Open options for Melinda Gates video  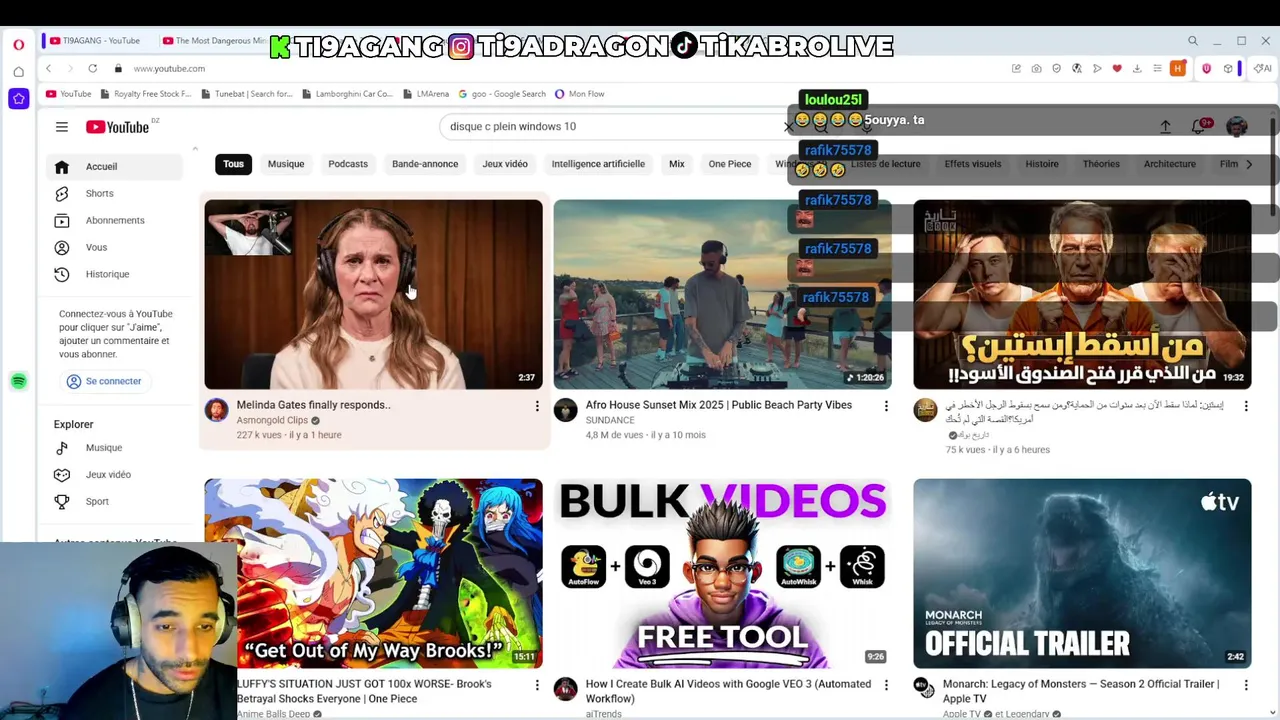[x=537, y=406]
